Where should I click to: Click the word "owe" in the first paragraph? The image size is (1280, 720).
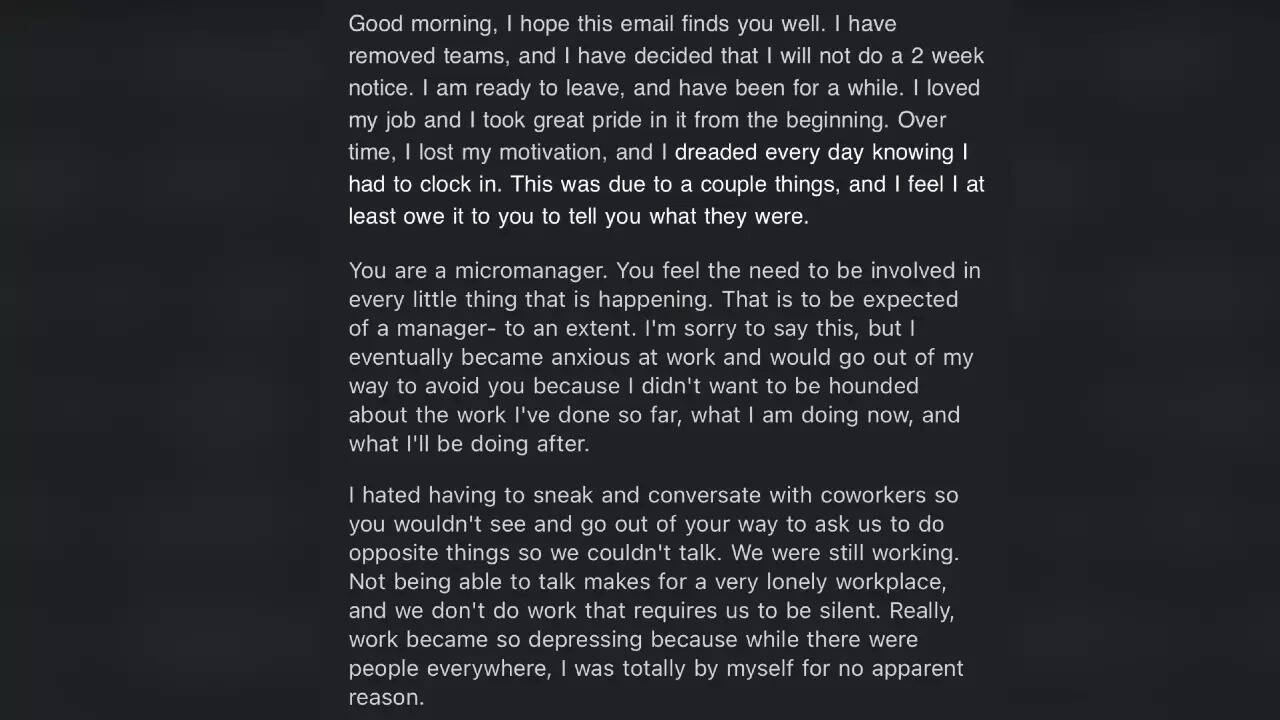[424, 216]
